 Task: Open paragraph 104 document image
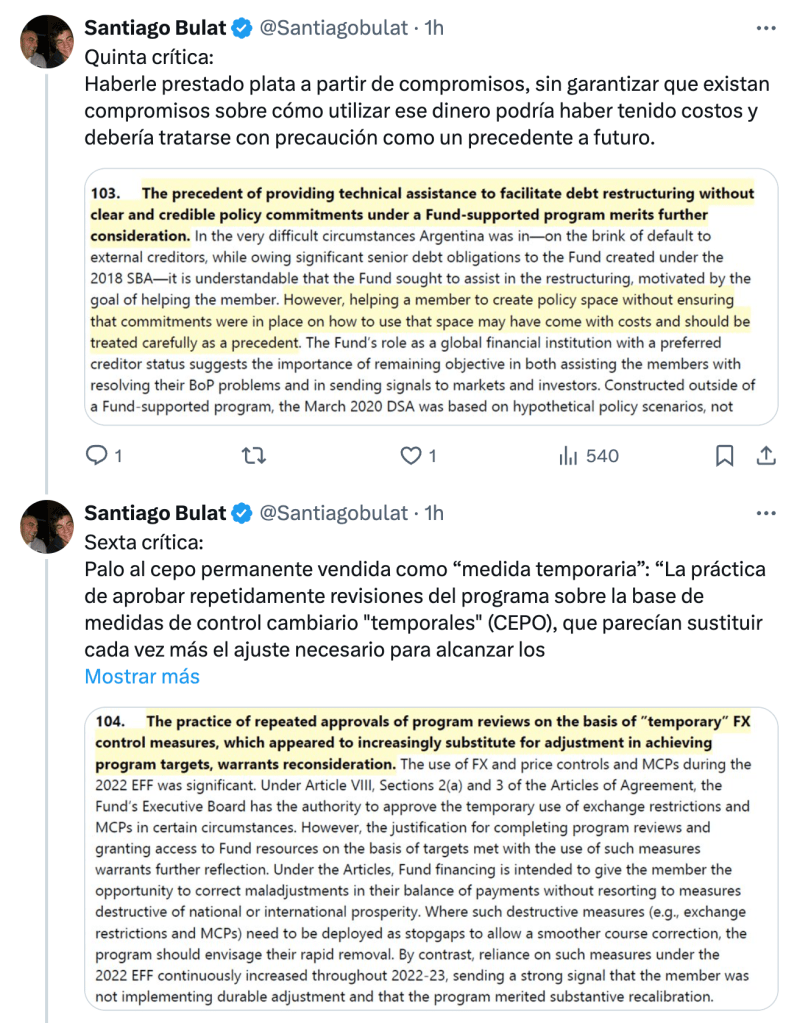[x=431, y=860]
